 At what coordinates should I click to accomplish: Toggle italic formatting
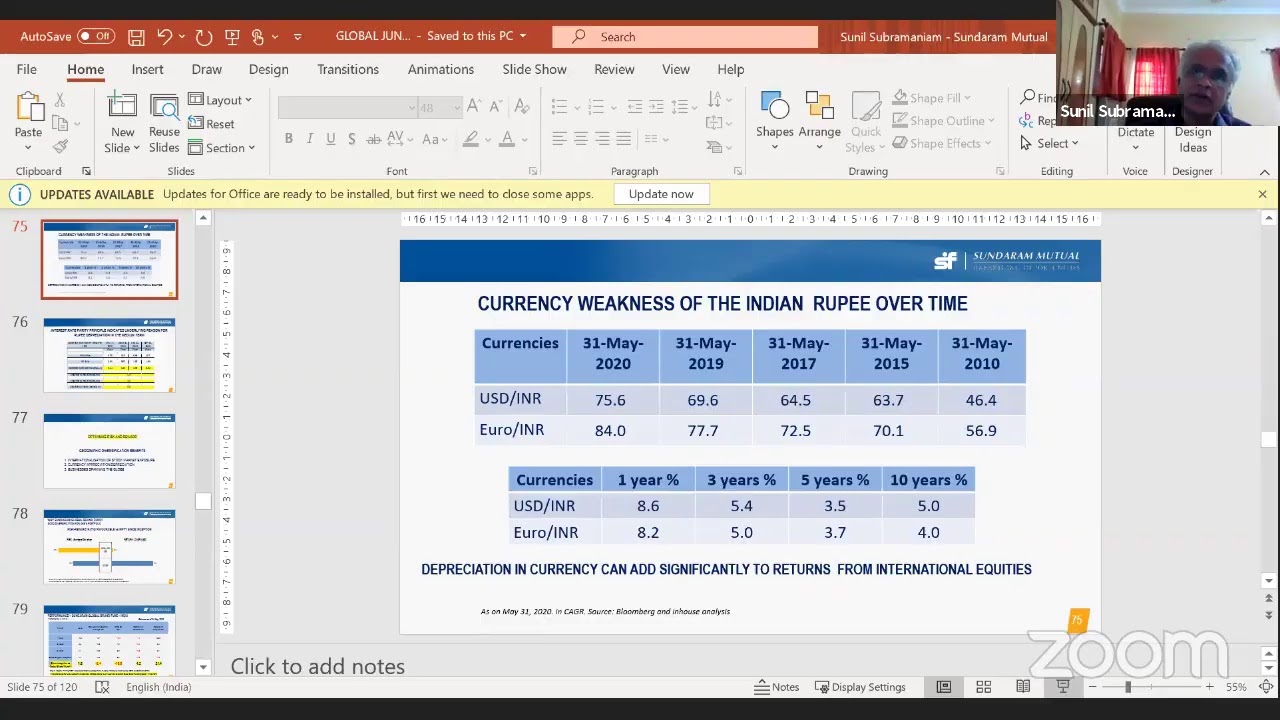pos(309,139)
